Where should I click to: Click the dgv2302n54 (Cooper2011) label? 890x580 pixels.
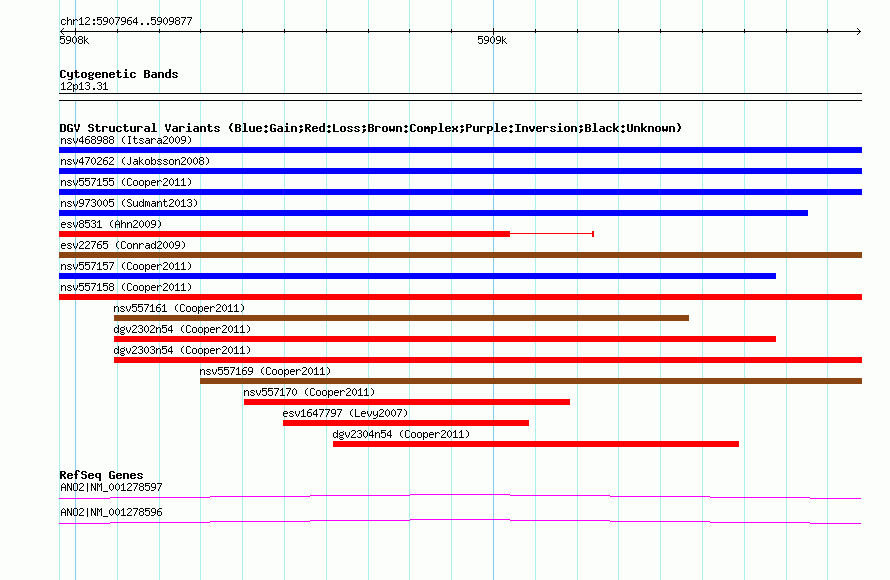point(182,329)
